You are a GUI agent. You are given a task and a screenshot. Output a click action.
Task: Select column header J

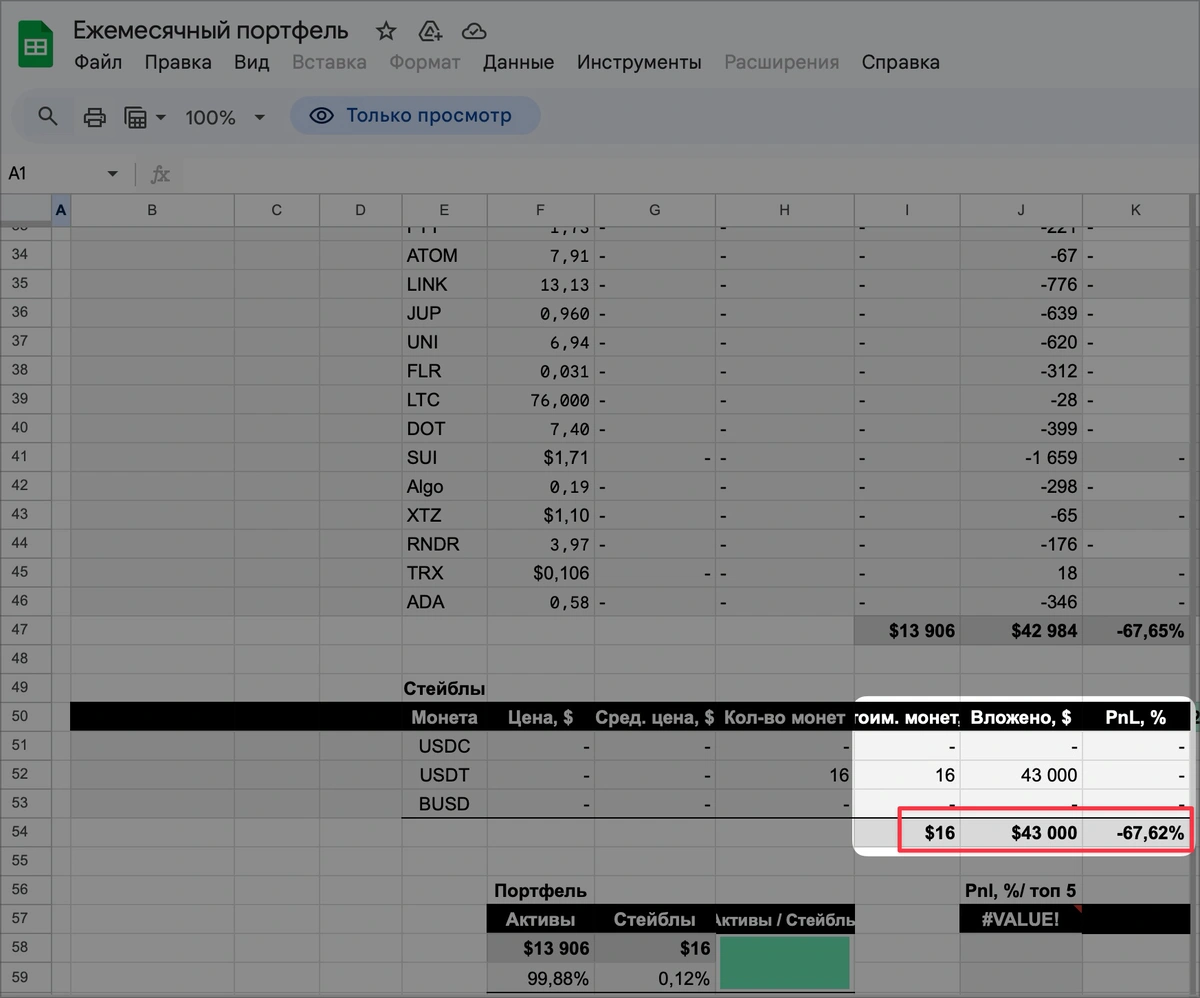coord(1021,210)
